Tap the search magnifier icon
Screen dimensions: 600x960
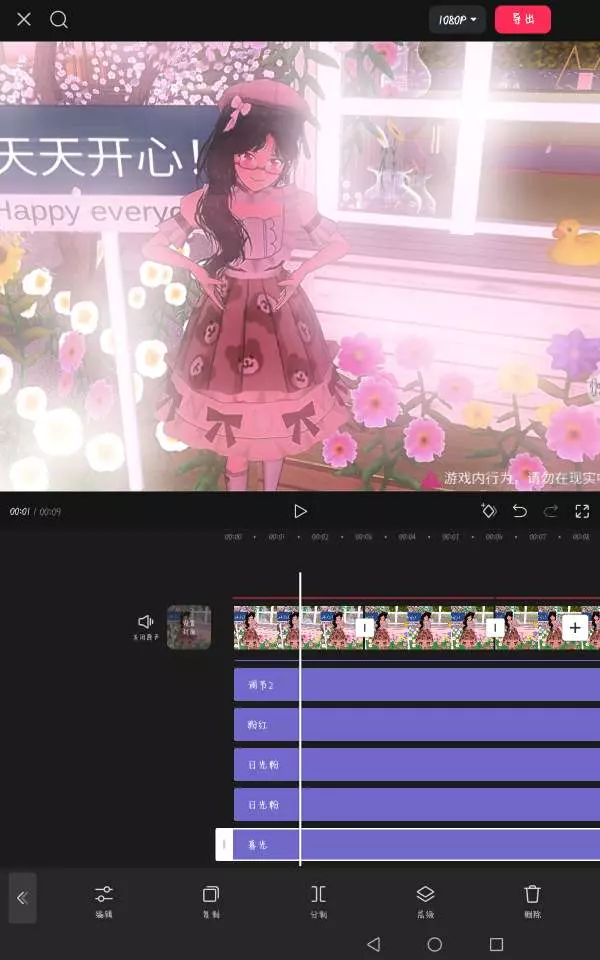coord(59,20)
